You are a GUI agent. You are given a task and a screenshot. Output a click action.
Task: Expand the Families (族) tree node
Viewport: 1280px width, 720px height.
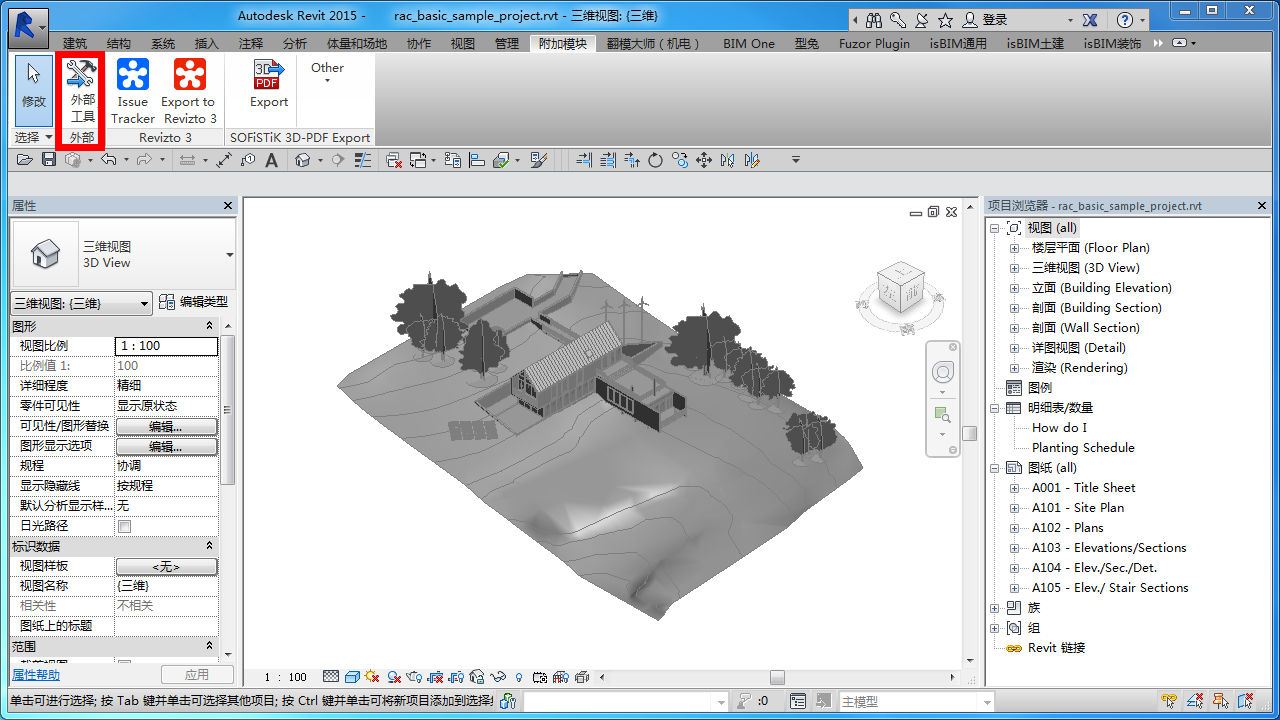click(x=995, y=608)
